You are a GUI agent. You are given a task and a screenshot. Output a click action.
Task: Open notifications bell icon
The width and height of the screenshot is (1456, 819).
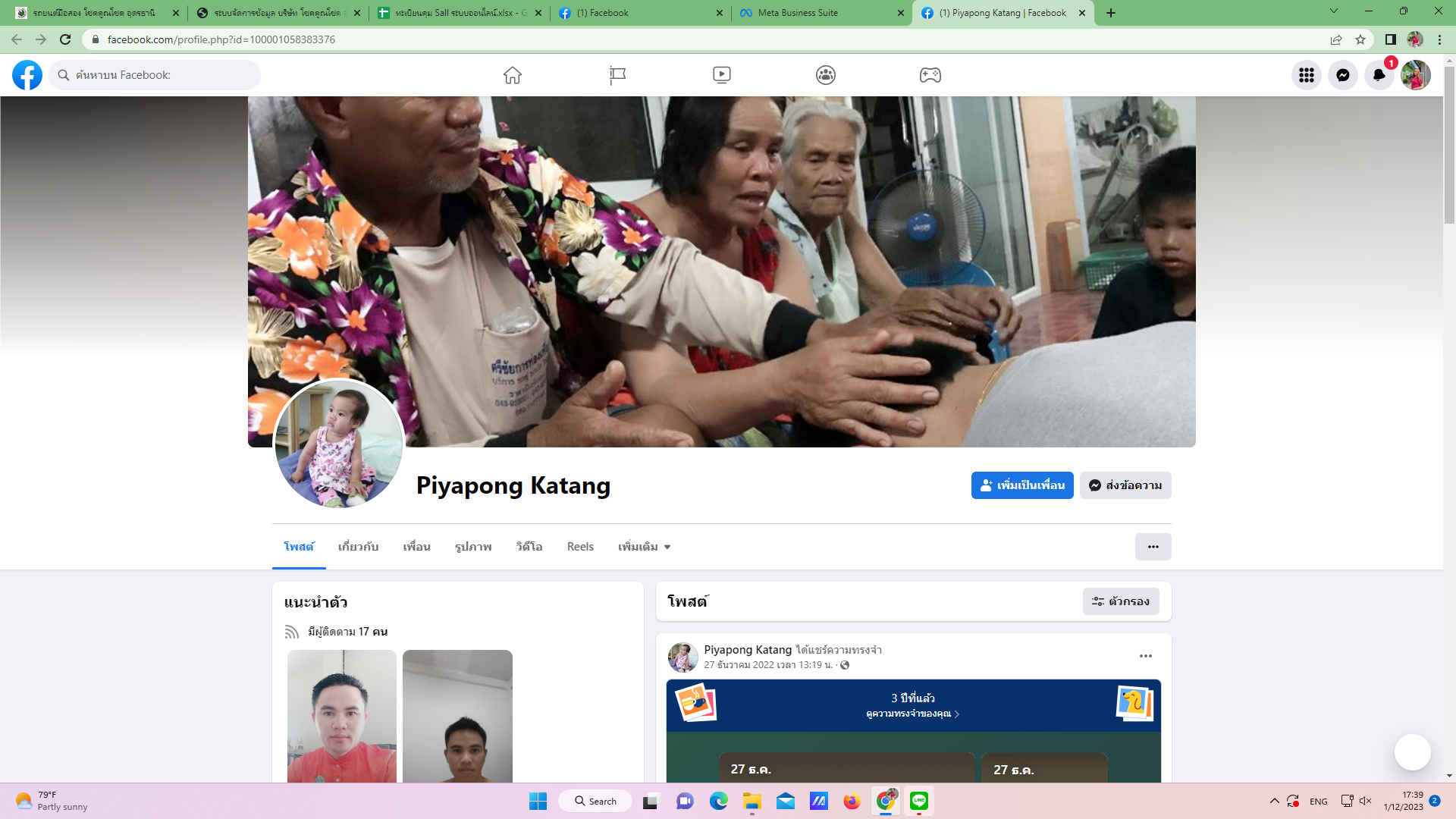coord(1379,75)
